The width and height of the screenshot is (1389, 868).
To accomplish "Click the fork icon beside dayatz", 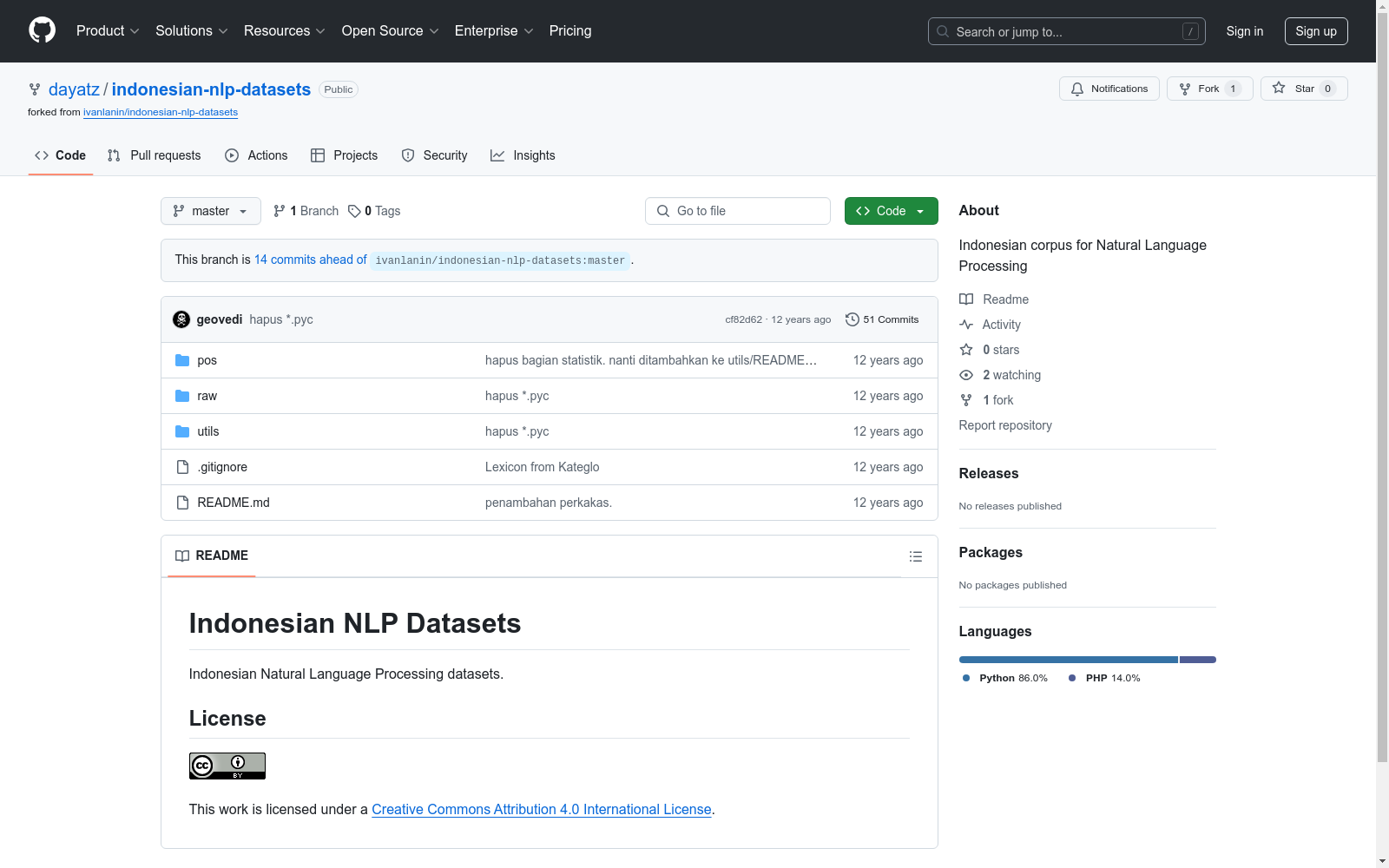I will [35, 89].
